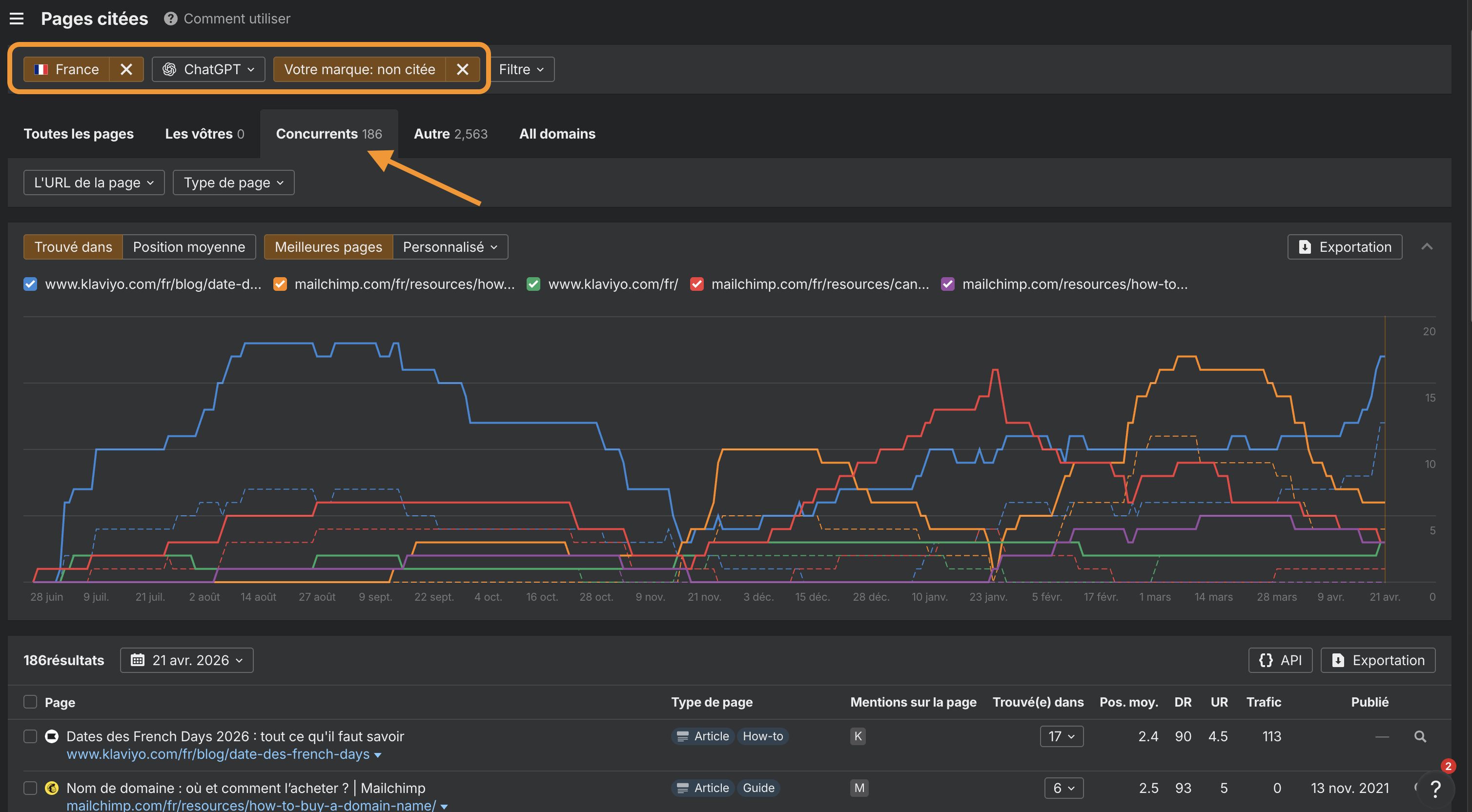The width and height of the screenshot is (1472, 812).
Task: Open the 21 avr. 2026 date picker
Action: click(187, 660)
